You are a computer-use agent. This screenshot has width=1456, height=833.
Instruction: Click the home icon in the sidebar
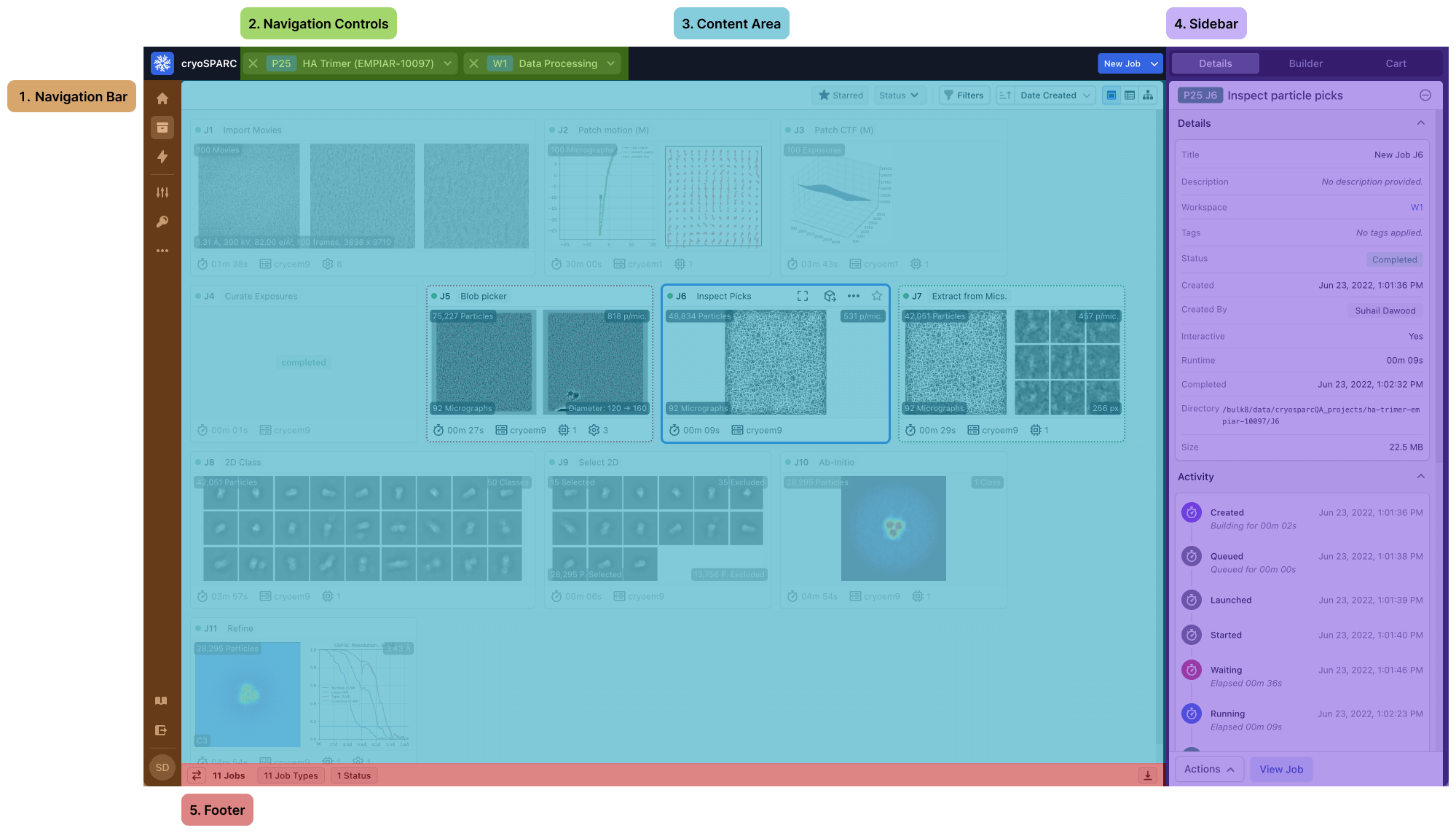(162, 98)
